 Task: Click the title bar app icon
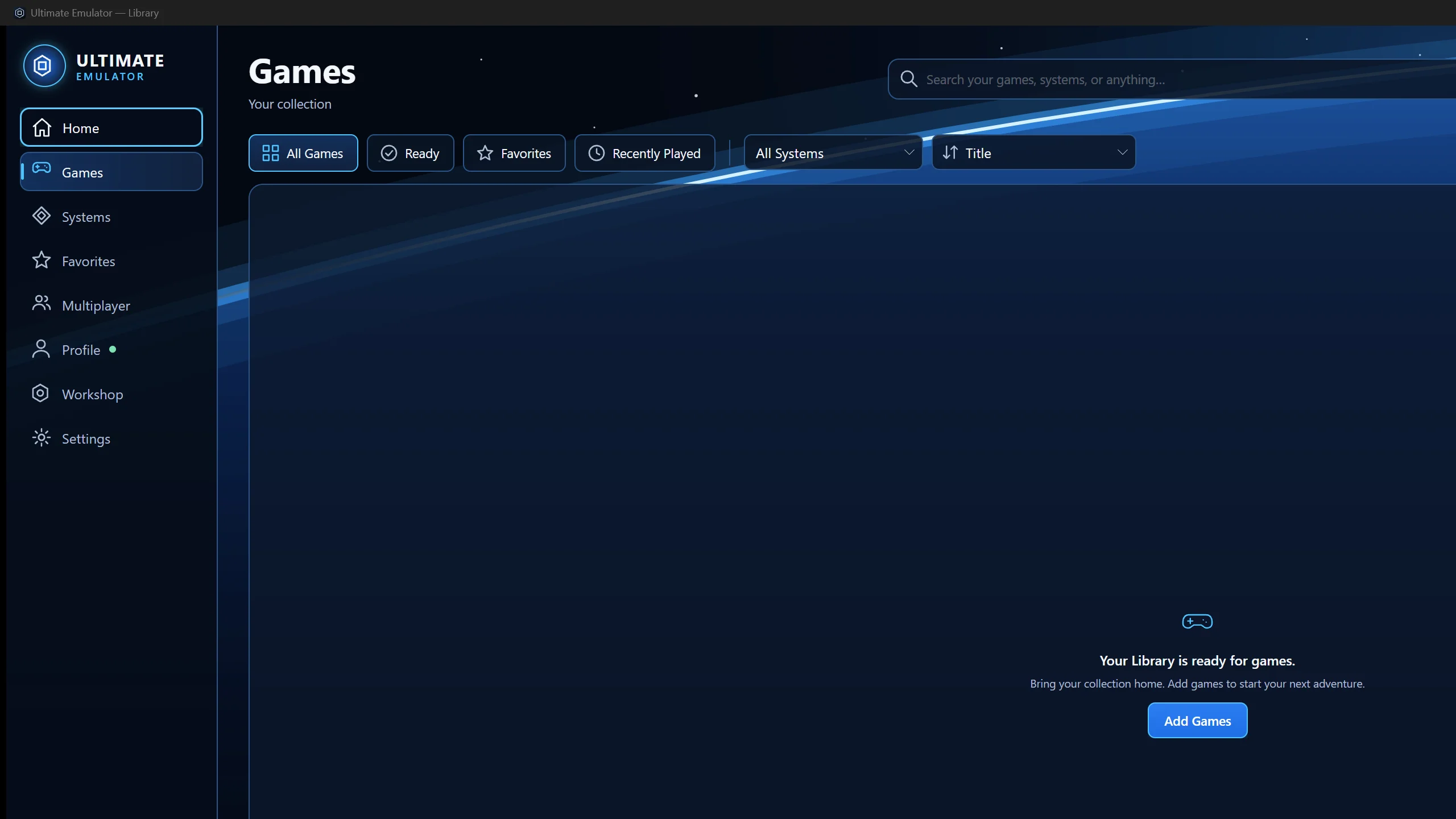coord(19,13)
